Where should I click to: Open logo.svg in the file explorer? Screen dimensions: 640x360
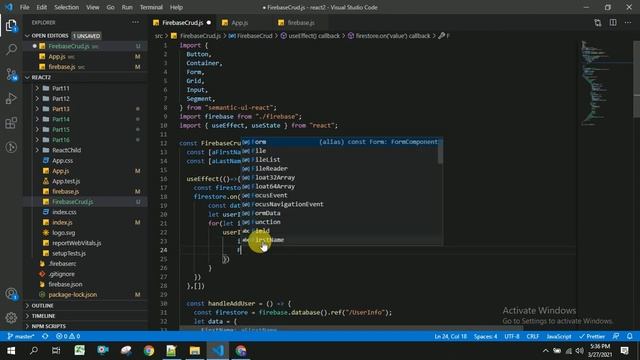[64, 233]
